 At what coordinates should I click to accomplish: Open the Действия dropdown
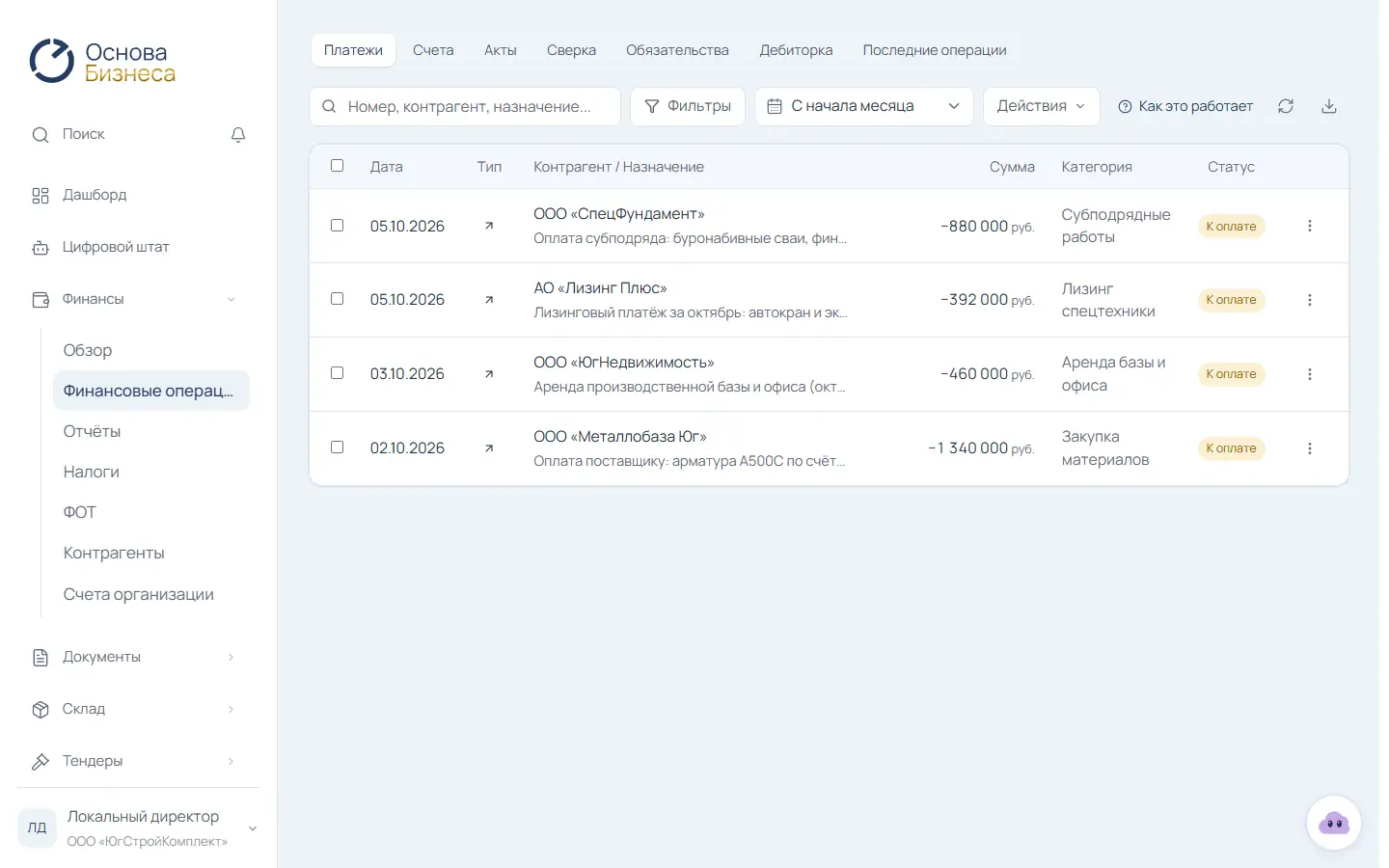(x=1041, y=106)
